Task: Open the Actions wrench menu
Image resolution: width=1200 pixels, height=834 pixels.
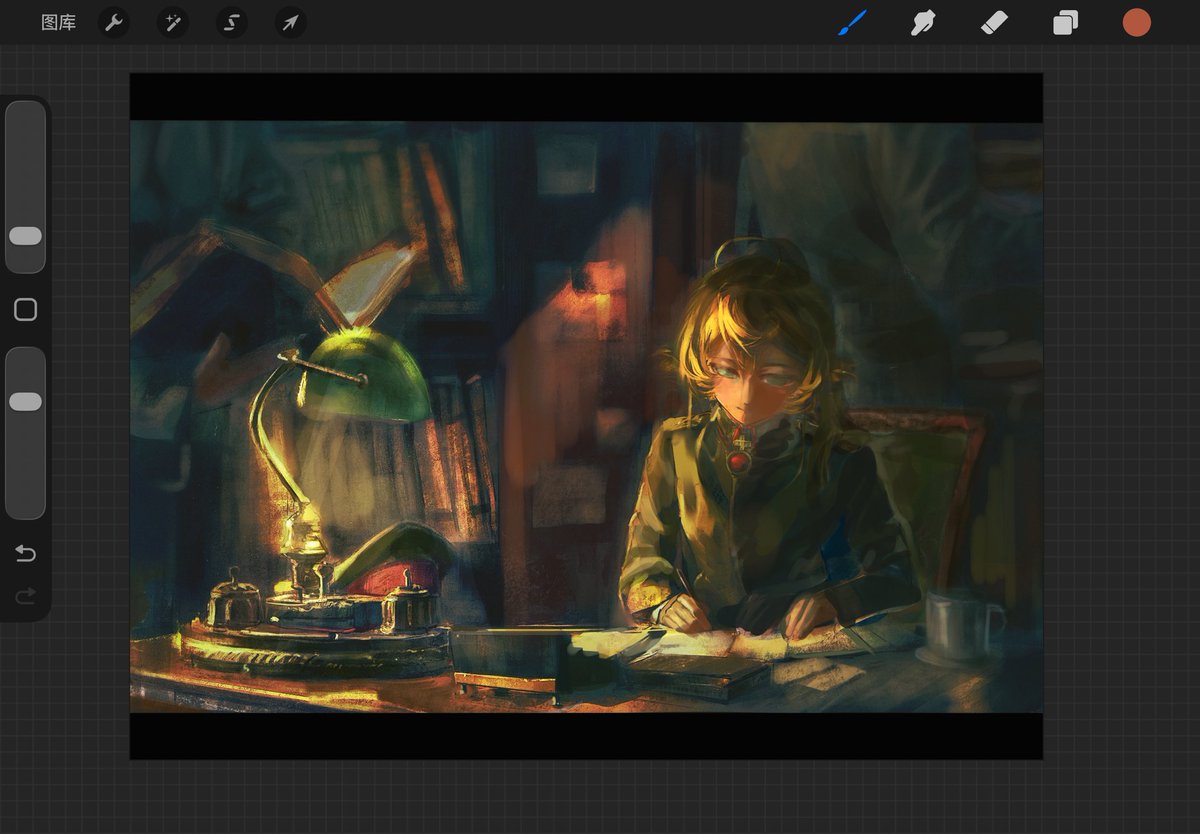Action: [x=114, y=22]
